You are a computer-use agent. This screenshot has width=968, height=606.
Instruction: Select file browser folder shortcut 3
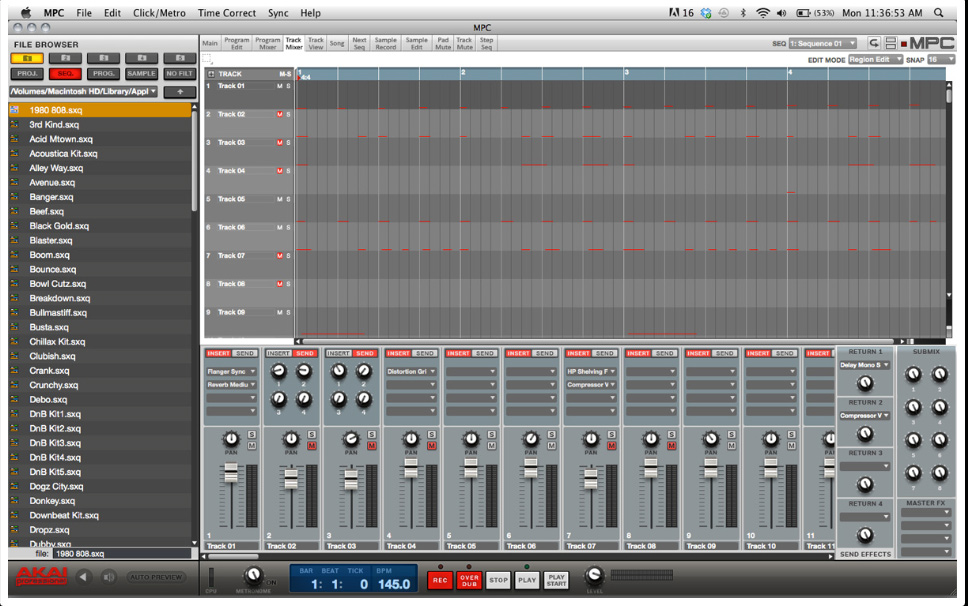click(103, 58)
